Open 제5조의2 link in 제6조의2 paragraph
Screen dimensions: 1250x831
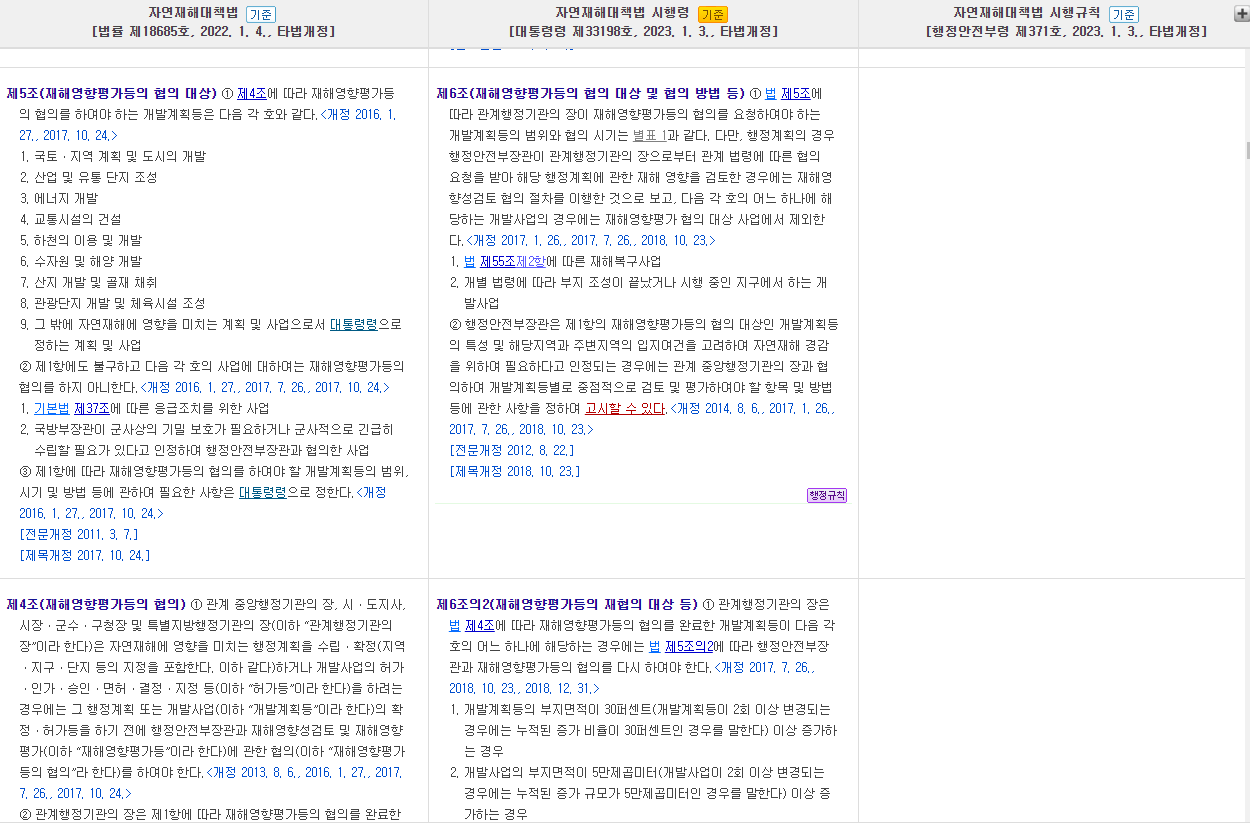[x=689, y=646]
